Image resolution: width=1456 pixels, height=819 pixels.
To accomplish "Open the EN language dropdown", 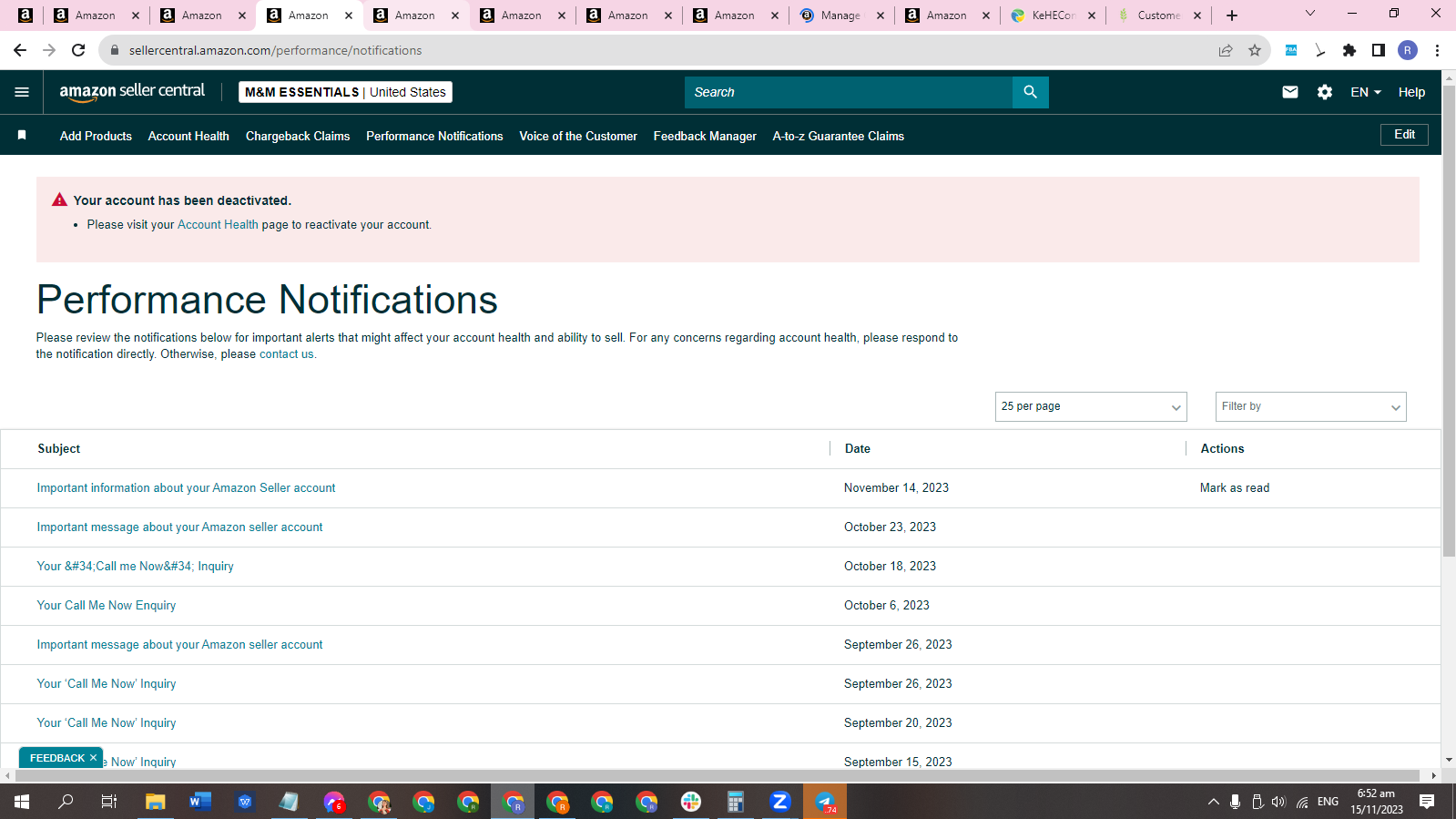I will tap(1366, 92).
